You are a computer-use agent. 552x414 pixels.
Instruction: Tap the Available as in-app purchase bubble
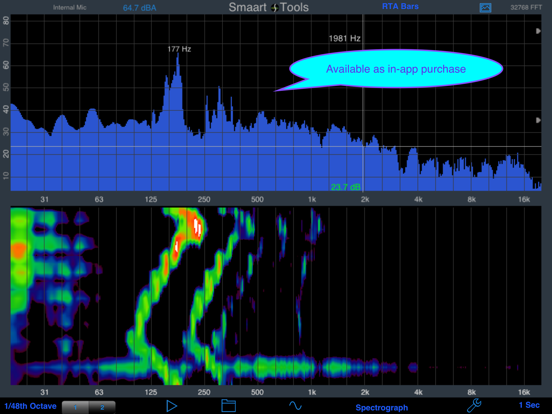pyautogui.click(x=396, y=69)
